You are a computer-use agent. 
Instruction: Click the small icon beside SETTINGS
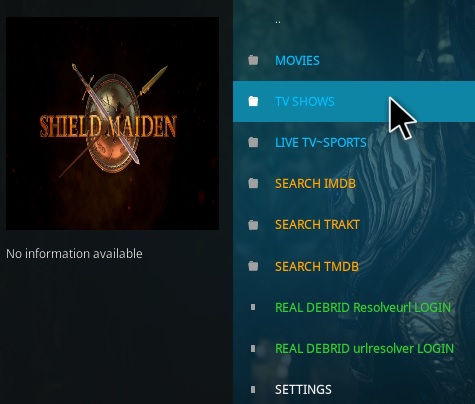tap(253, 389)
